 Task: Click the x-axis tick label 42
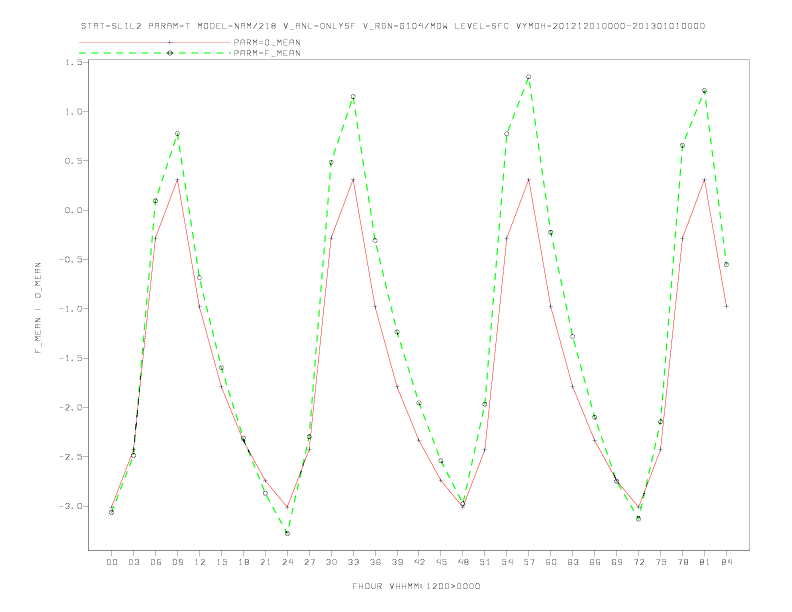419,562
